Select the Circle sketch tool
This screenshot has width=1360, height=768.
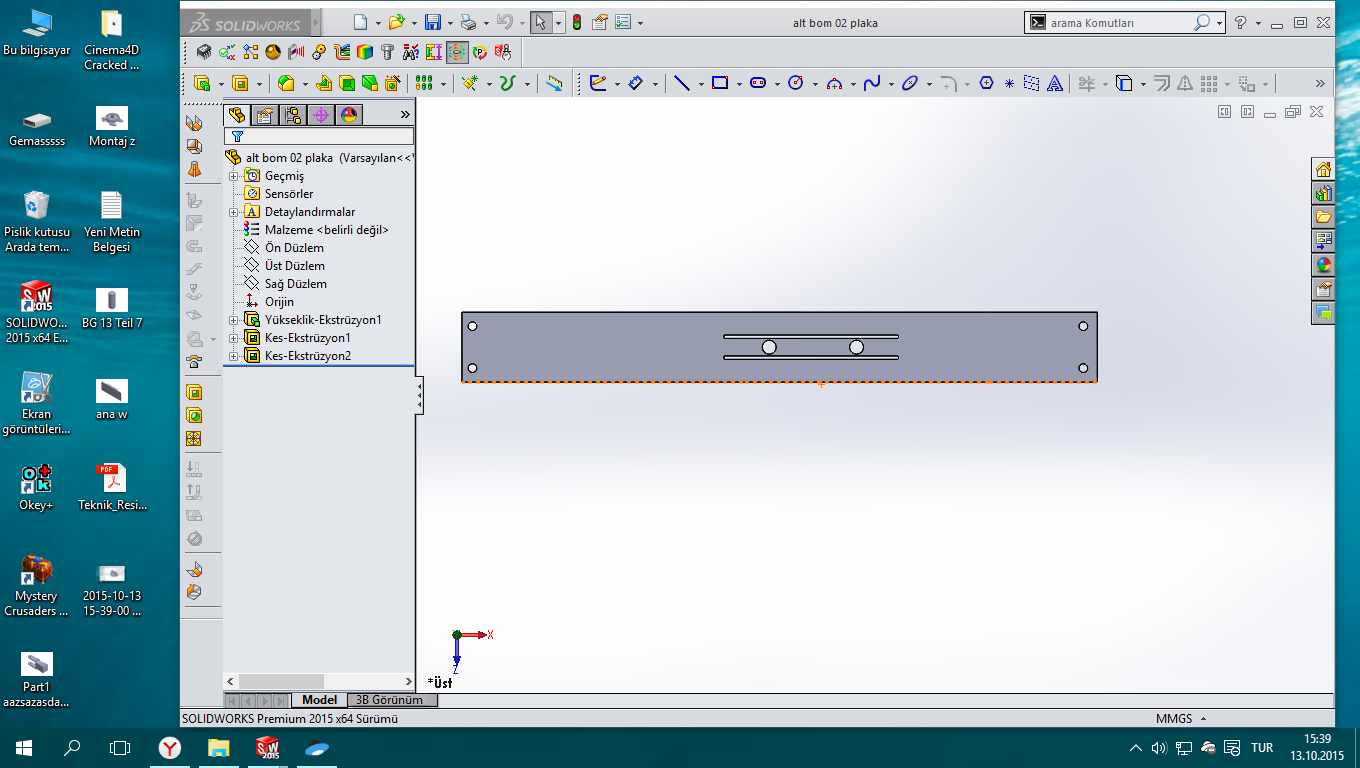[x=796, y=84]
